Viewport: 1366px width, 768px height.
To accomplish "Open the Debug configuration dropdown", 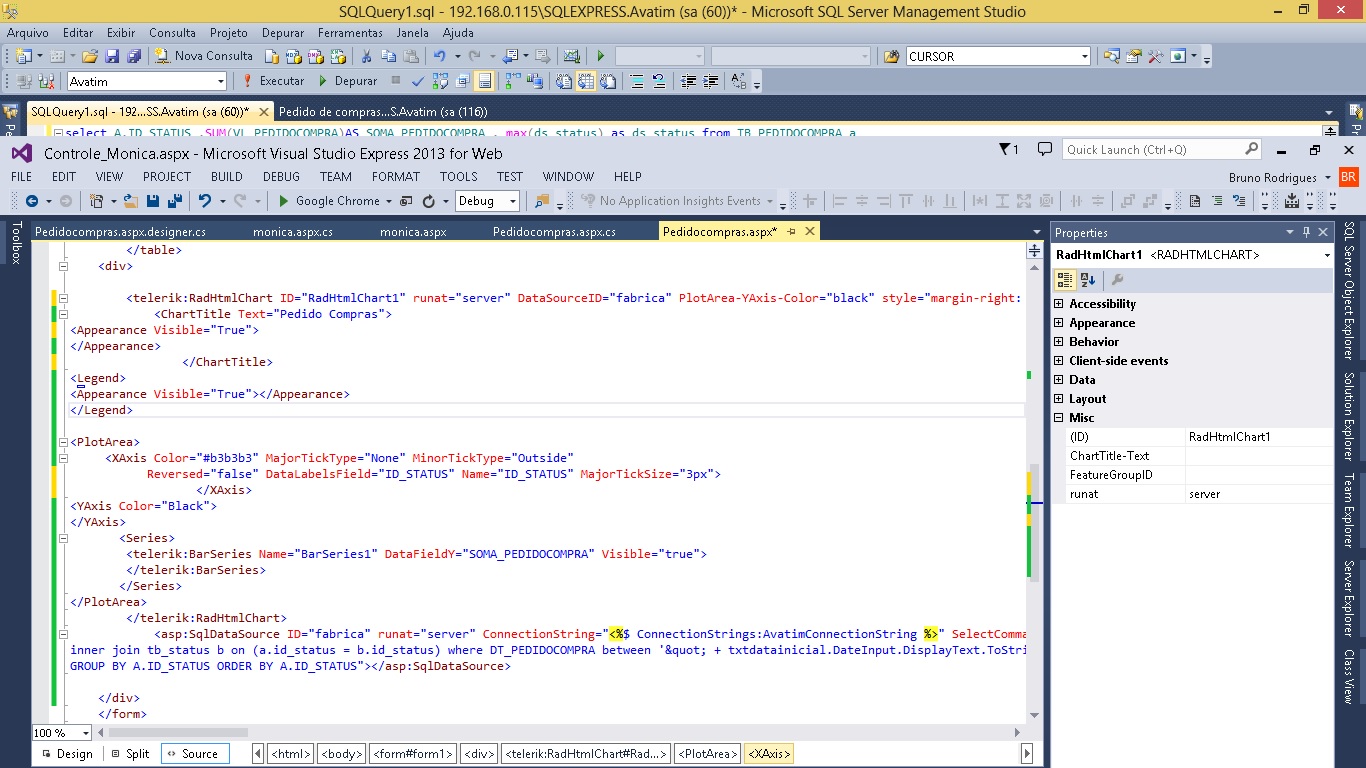I will (x=513, y=201).
